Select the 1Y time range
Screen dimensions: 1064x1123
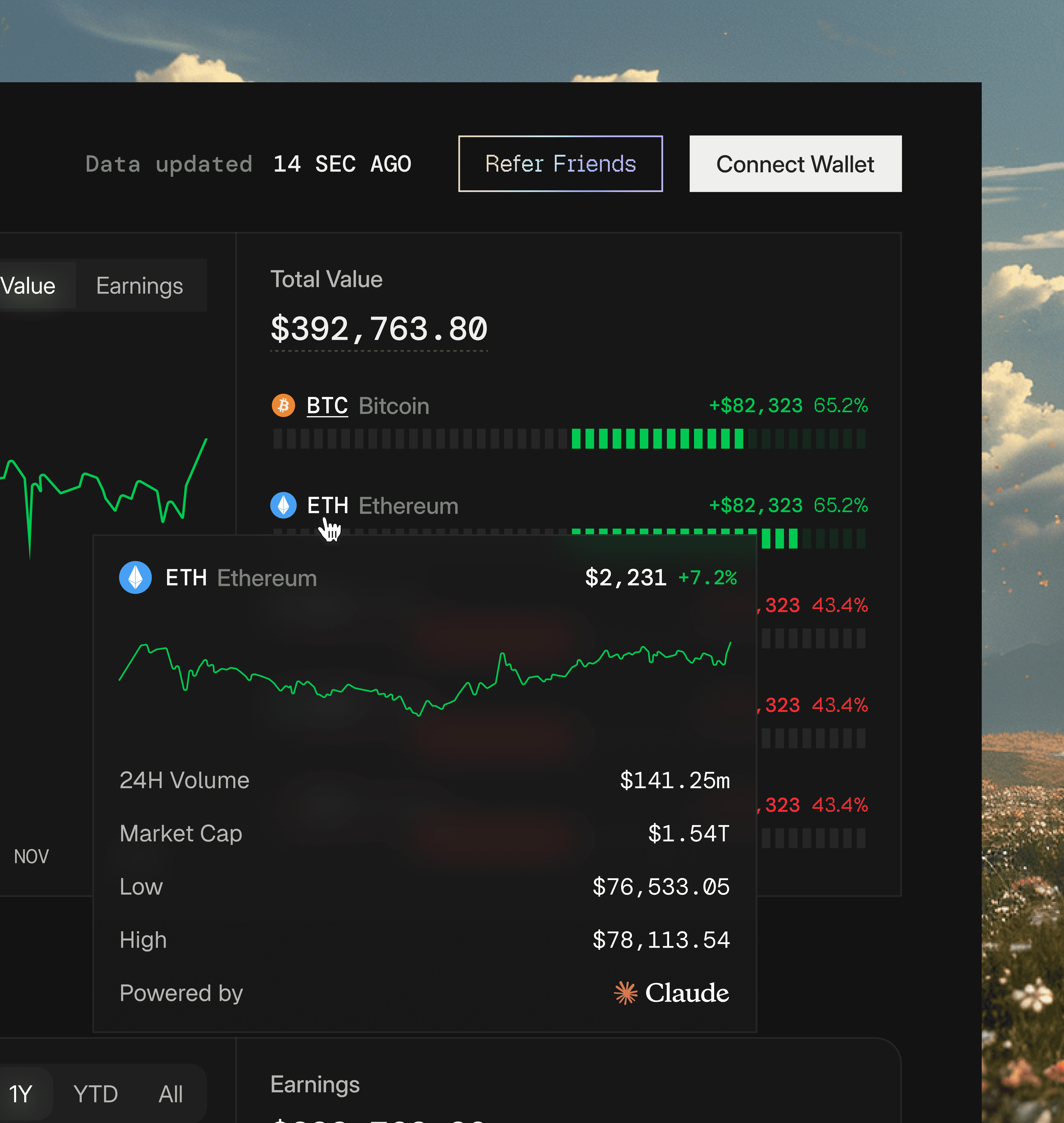coord(20,1094)
